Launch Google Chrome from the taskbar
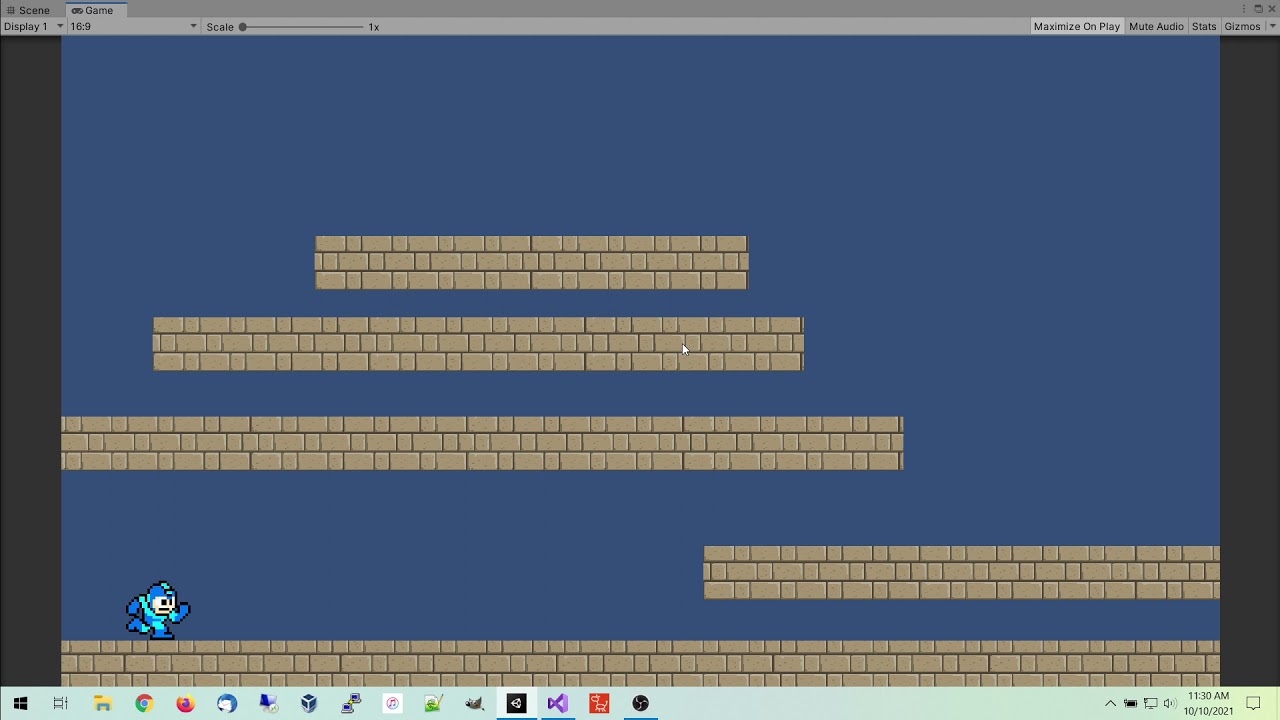The width and height of the screenshot is (1280, 720). coord(144,704)
